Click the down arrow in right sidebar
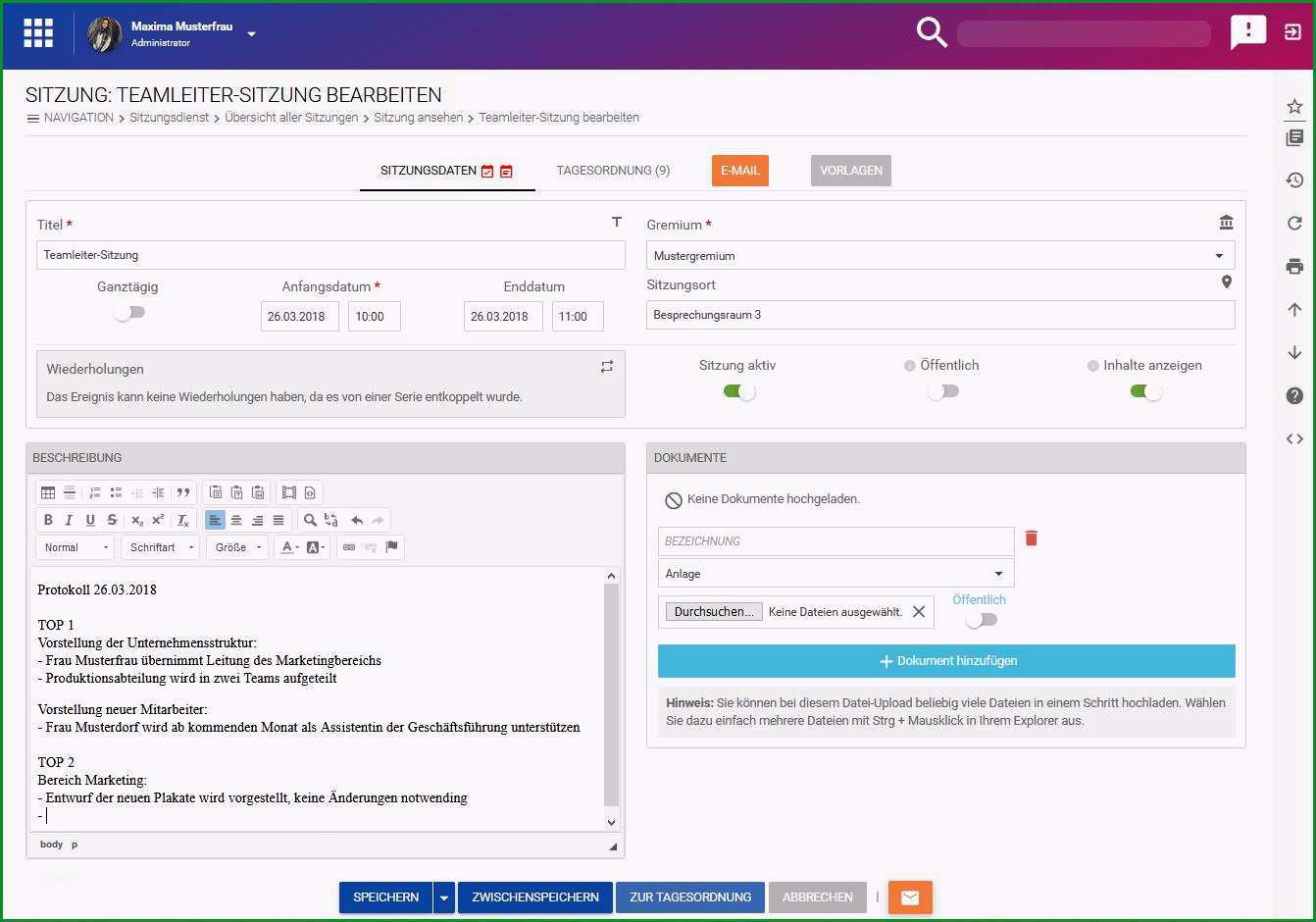Image resolution: width=1316 pixels, height=922 pixels. [x=1294, y=352]
